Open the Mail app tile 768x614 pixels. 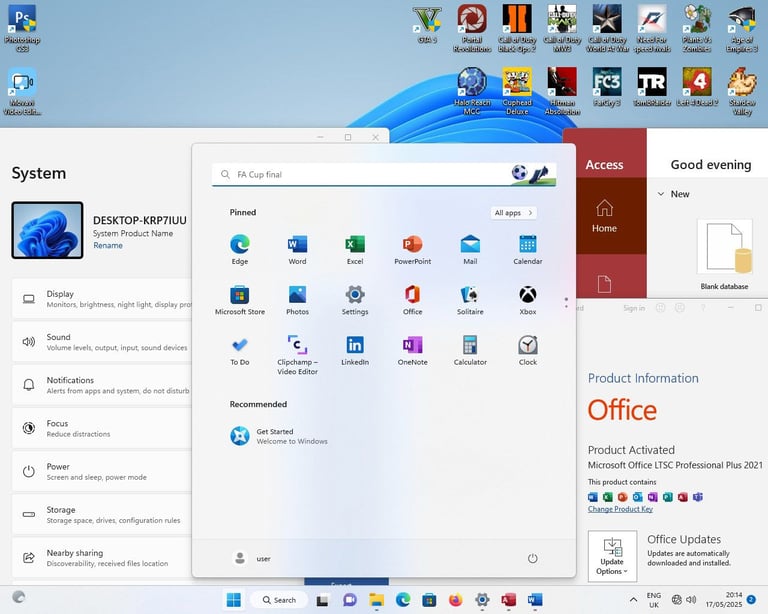pyautogui.click(x=470, y=250)
